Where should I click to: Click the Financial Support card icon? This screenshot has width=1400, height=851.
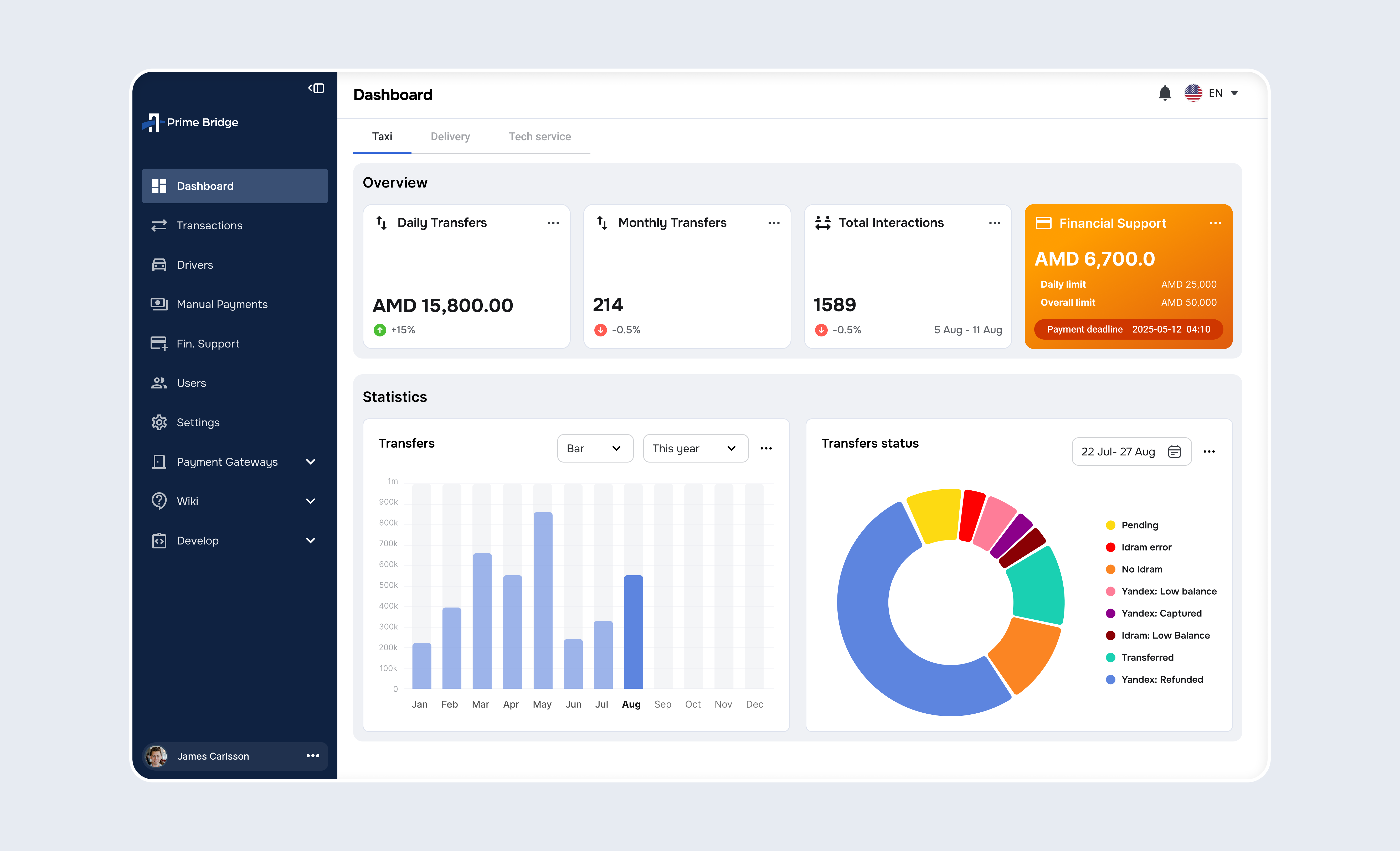1044,223
